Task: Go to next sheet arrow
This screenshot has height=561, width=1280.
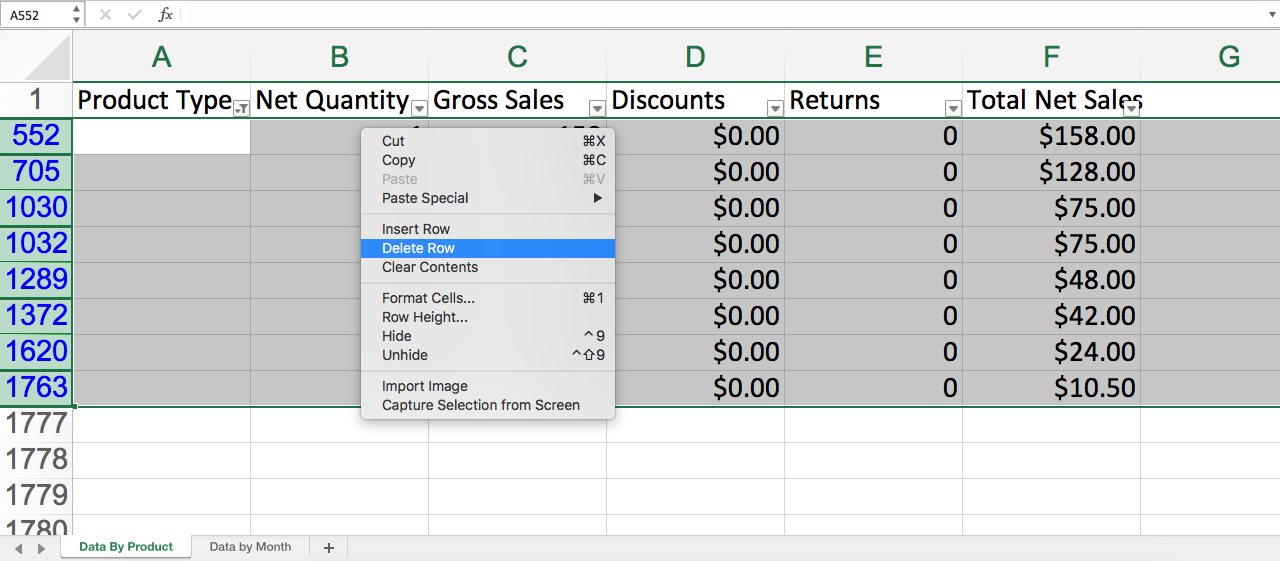Action: tap(41, 548)
